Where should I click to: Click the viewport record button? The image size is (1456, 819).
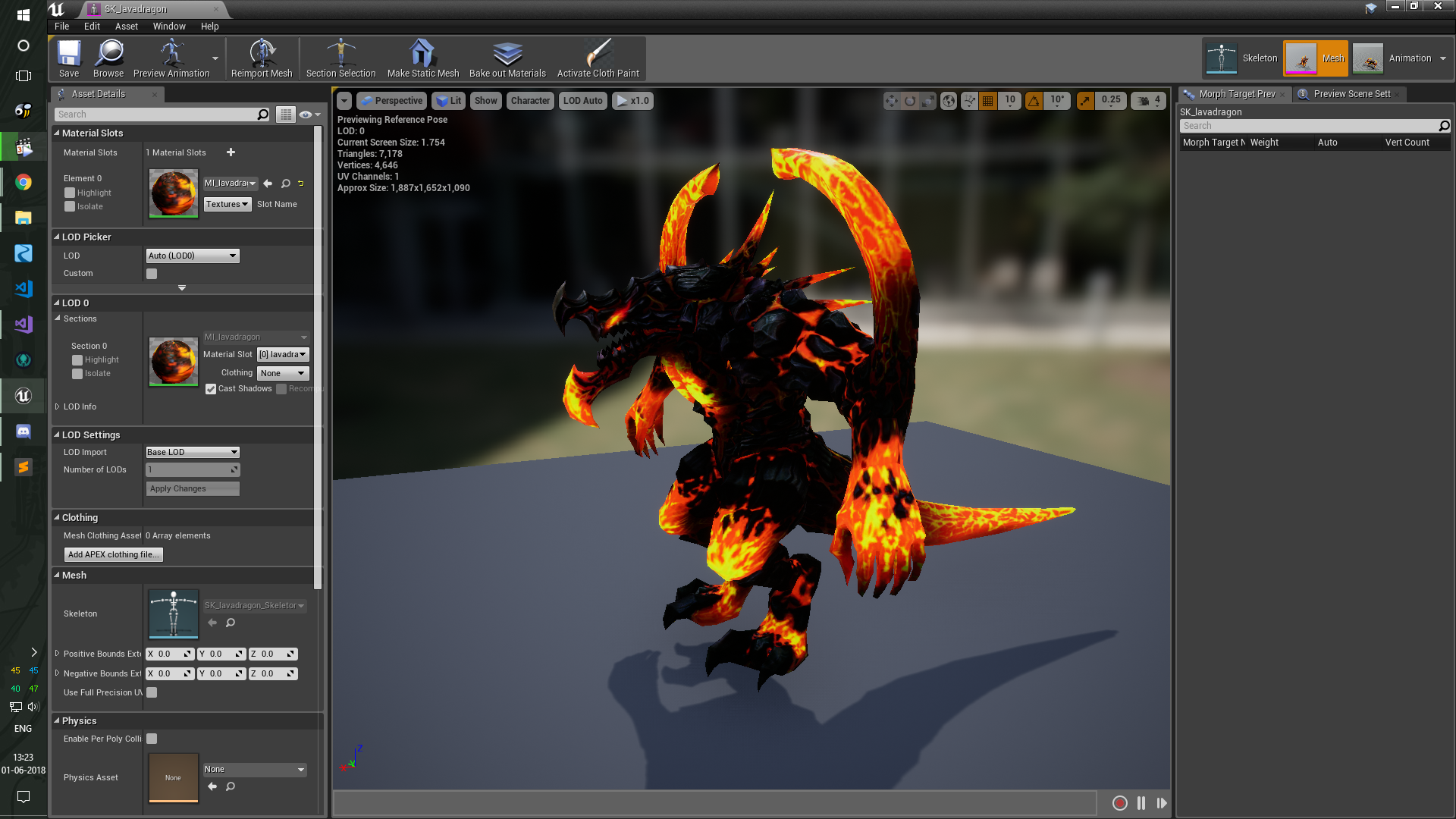click(1119, 803)
